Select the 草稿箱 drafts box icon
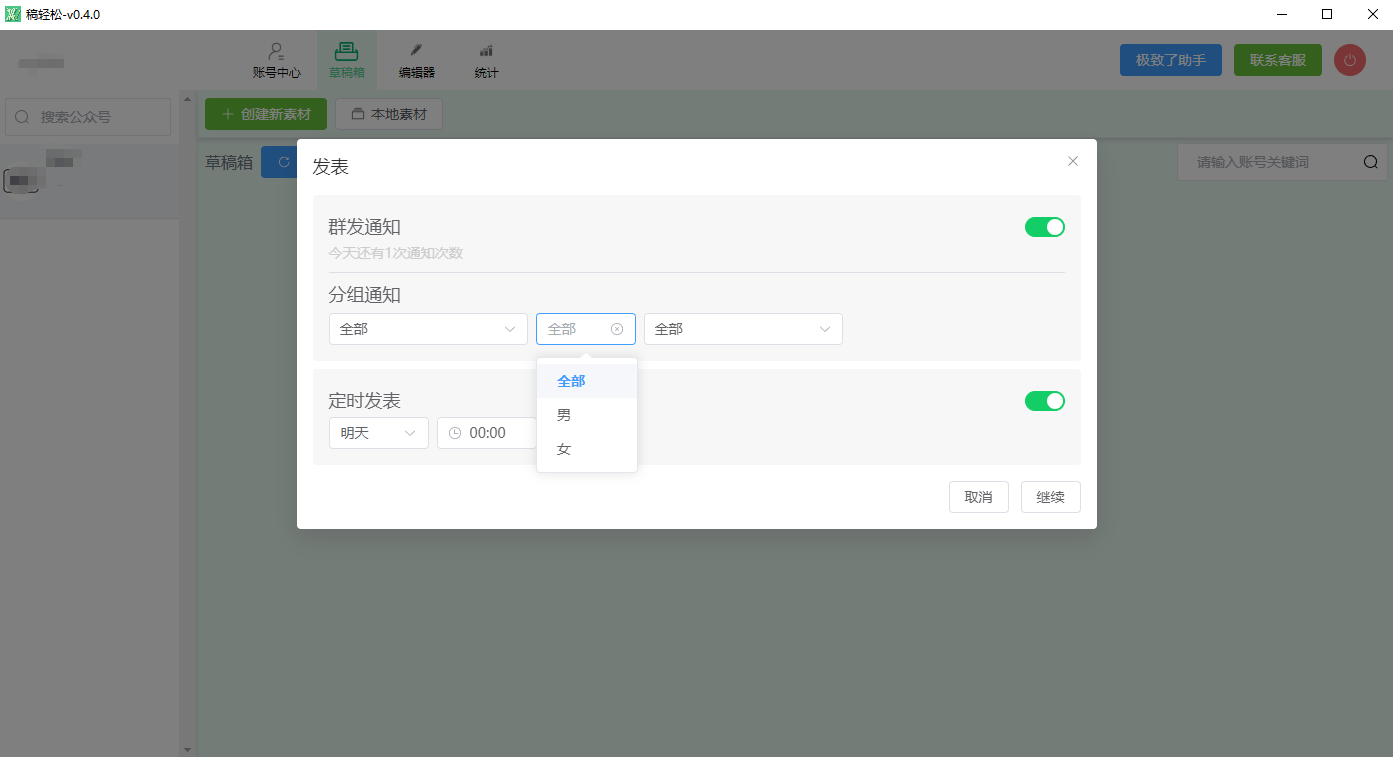 [x=346, y=53]
